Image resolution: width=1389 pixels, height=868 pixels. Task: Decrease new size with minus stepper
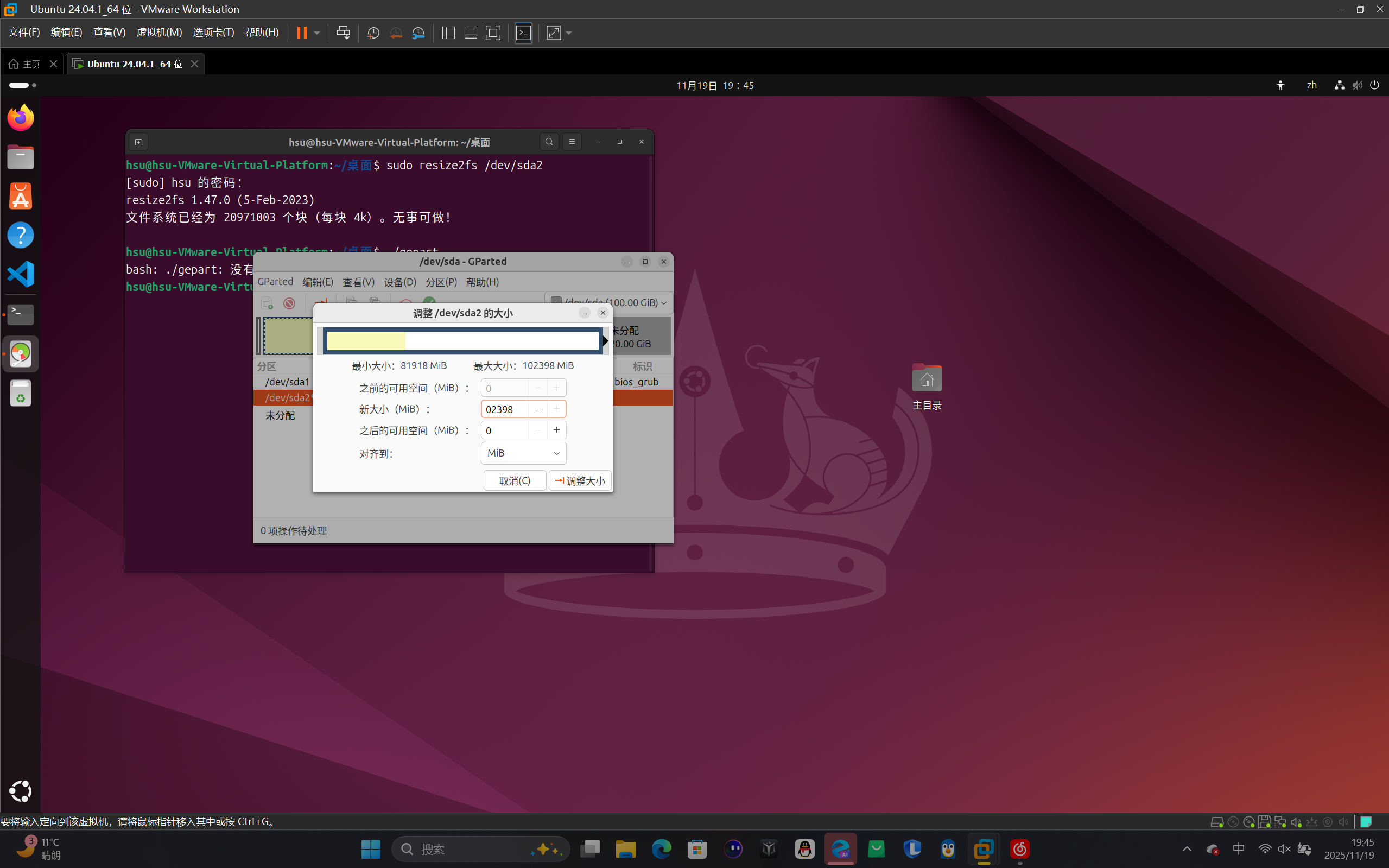pos(537,409)
